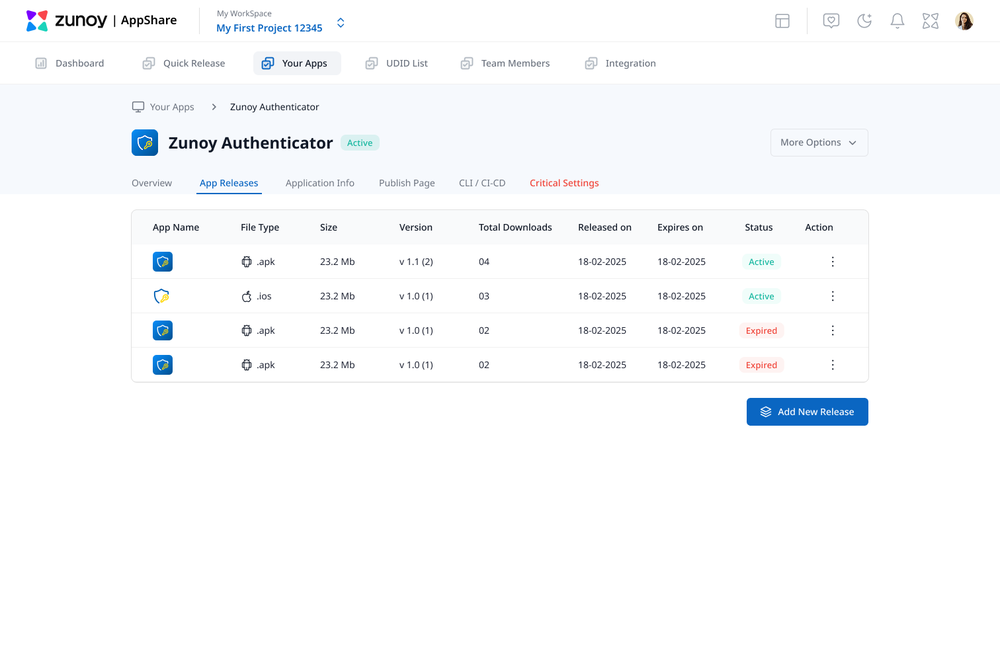Click downloads count 04
Viewport: 1000px width, 649px height.
pos(484,261)
